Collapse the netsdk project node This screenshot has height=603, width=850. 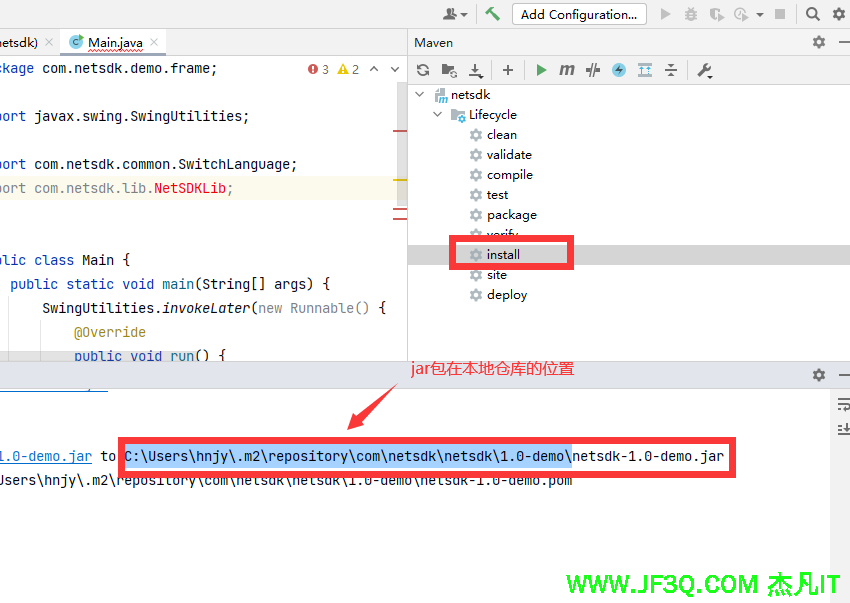point(422,95)
